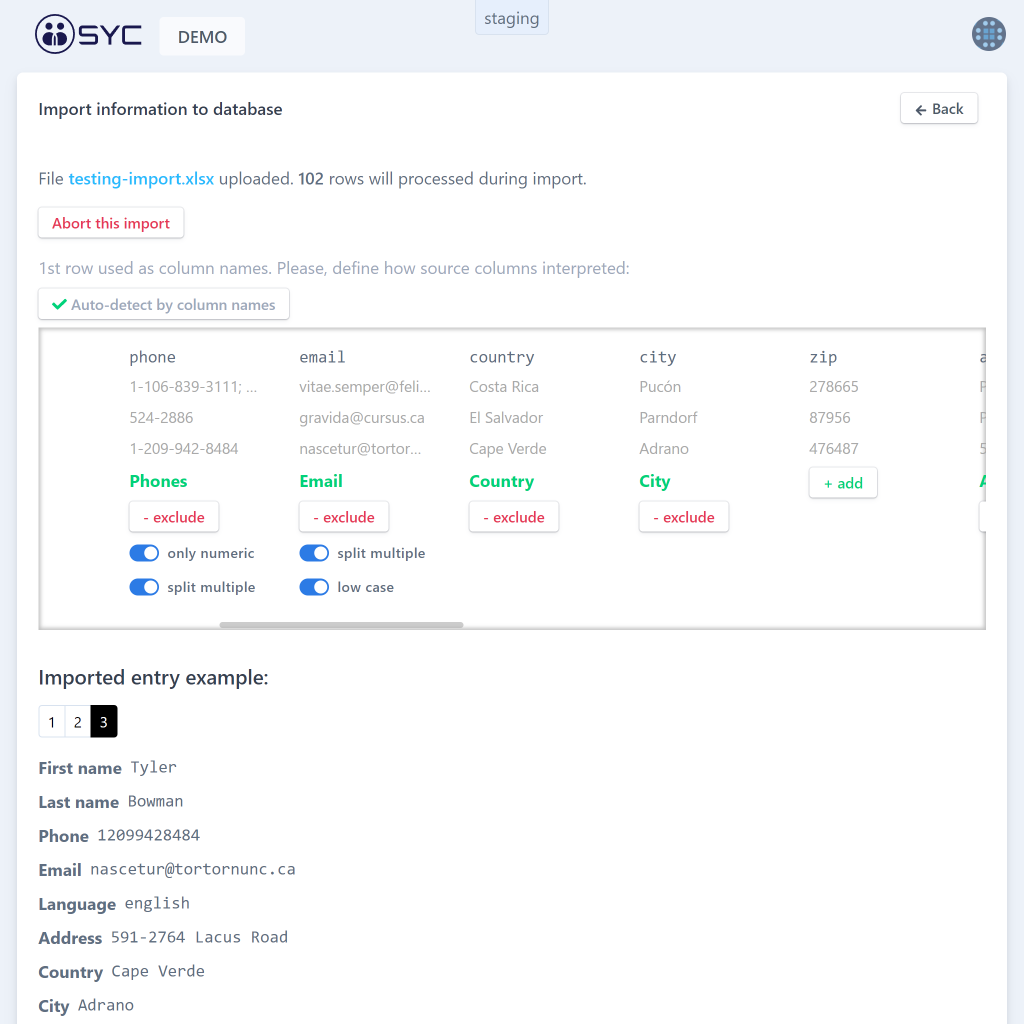Image resolution: width=1024 pixels, height=1024 pixels.
Task: Exclude the email column
Action: [344, 517]
